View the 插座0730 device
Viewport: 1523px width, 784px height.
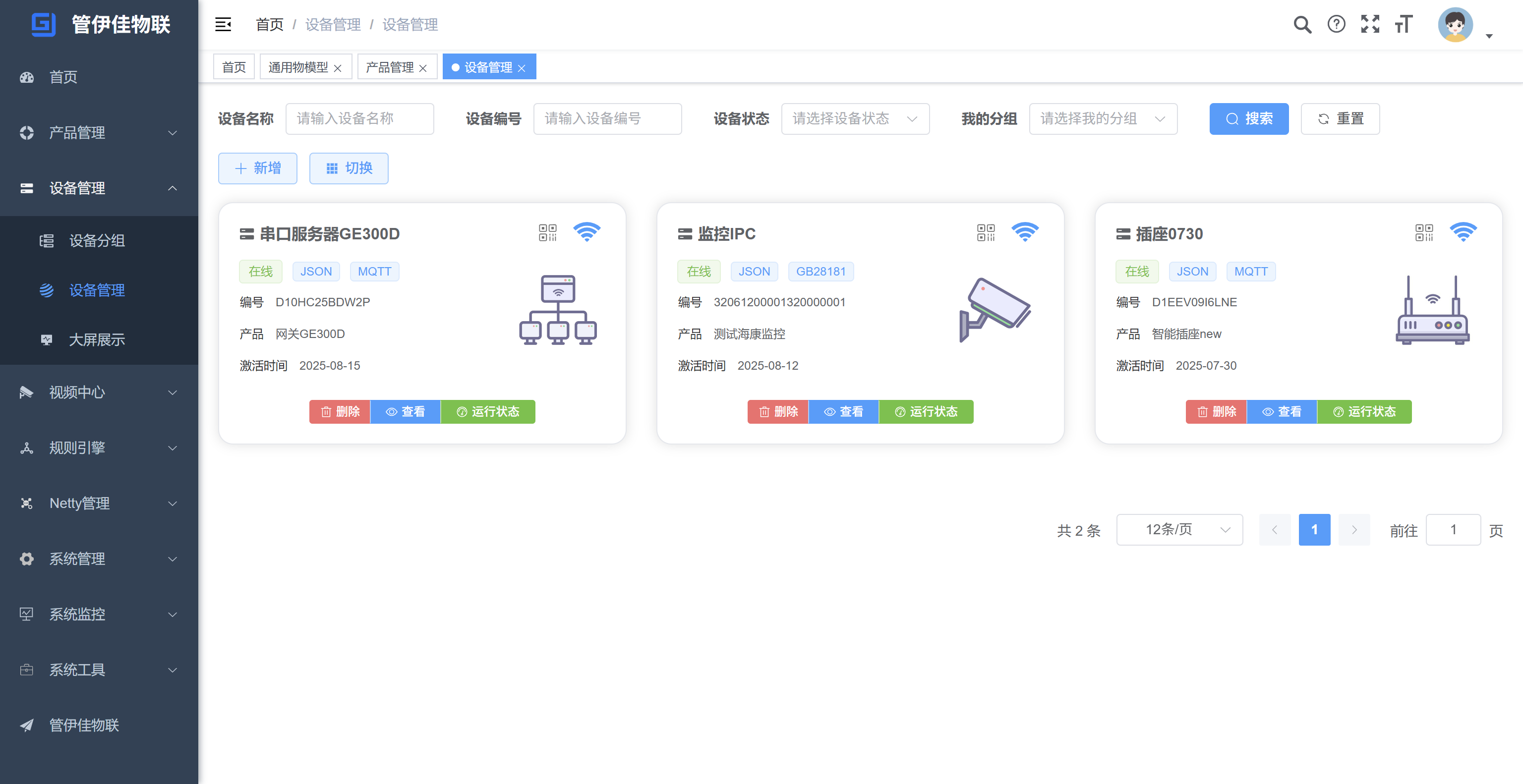pyautogui.click(x=1281, y=412)
